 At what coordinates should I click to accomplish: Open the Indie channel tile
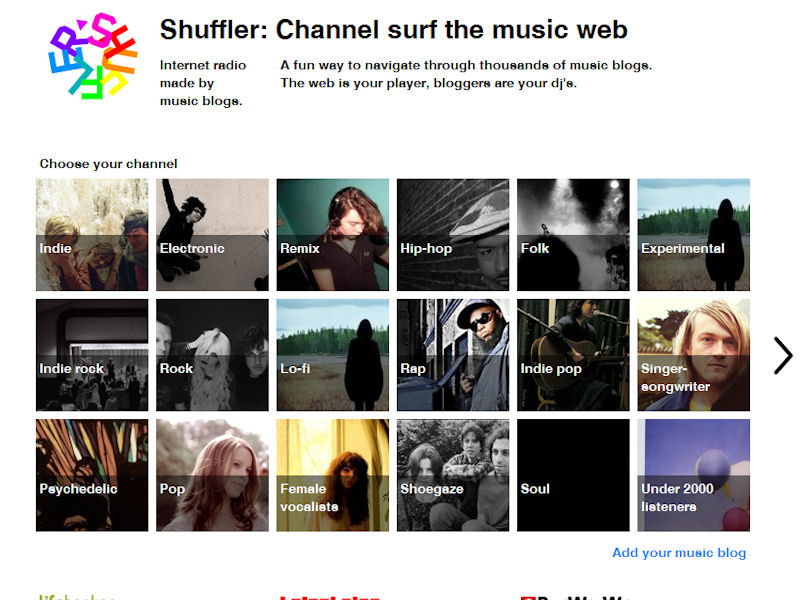[92, 235]
